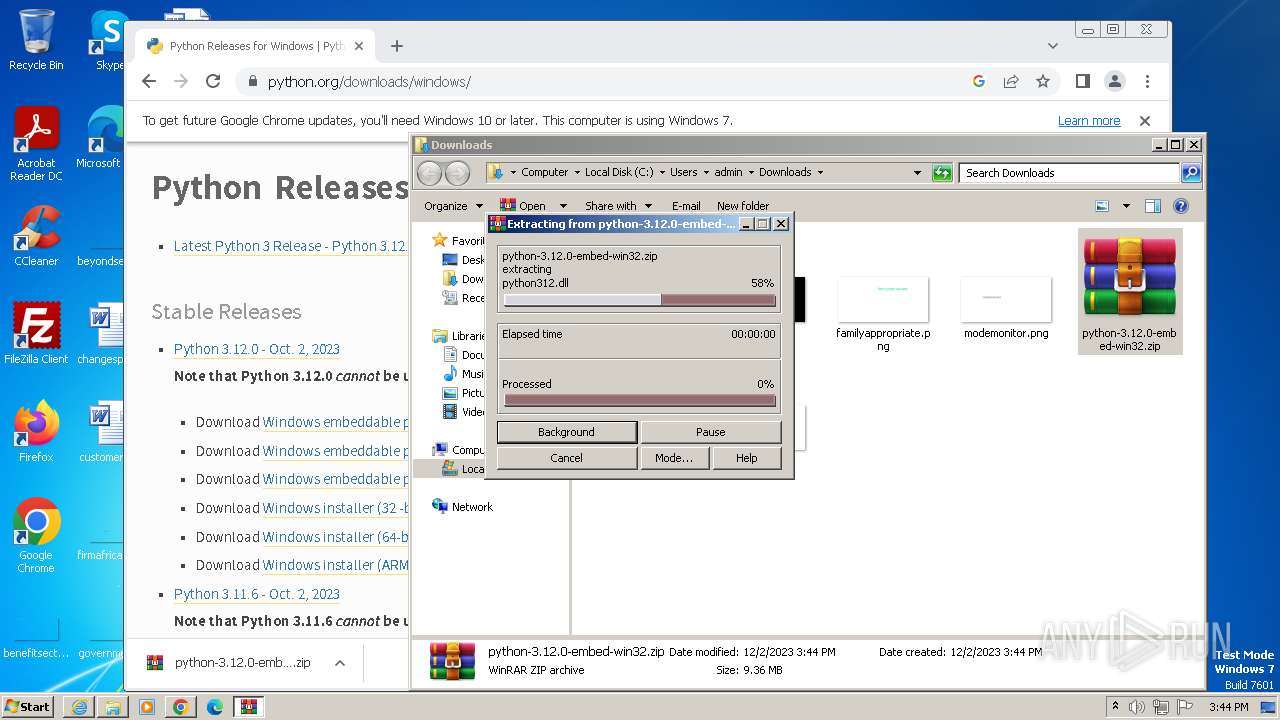This screenshot has height=720, width=1280.
Task: Click Mode... button in WinRAR dialog
Action: coord(674,458)
